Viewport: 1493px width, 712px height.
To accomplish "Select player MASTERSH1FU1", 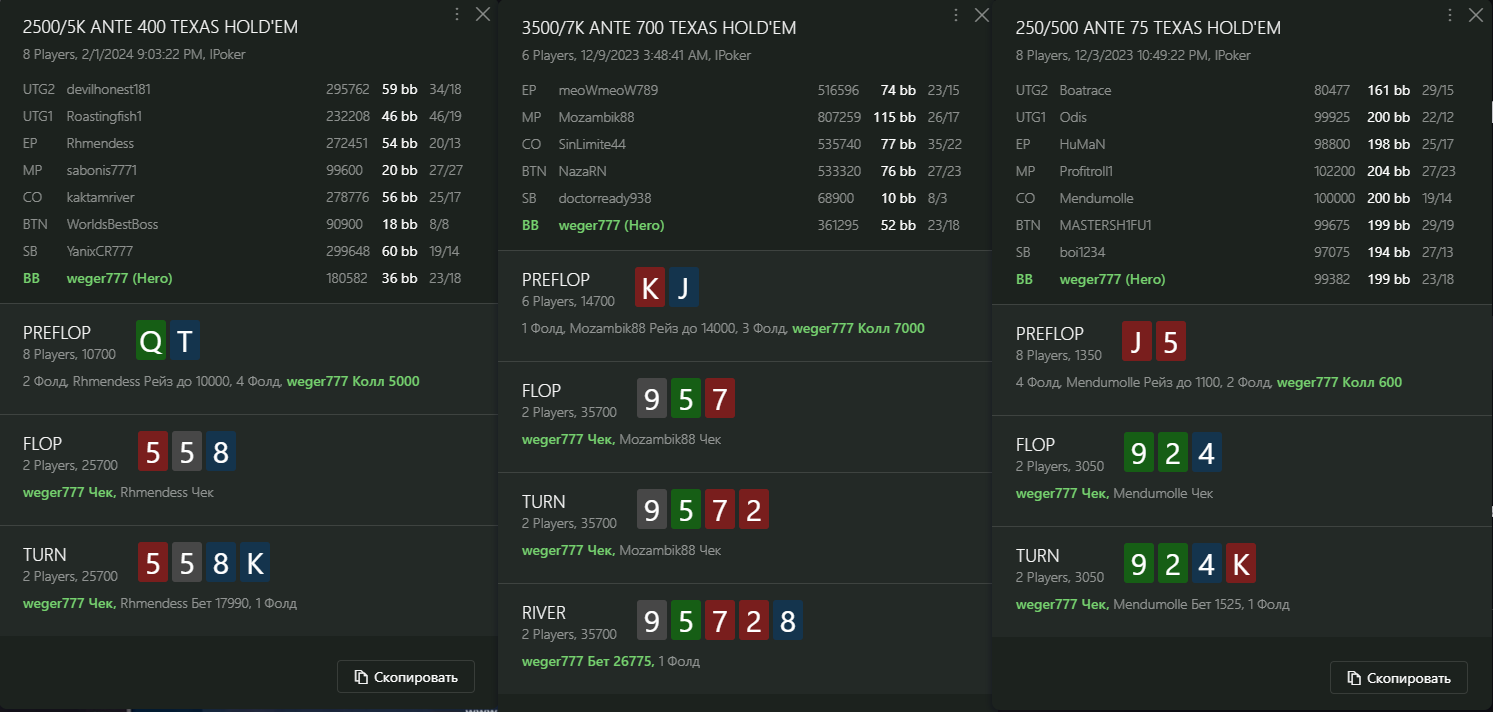I will pos(1105,225).
